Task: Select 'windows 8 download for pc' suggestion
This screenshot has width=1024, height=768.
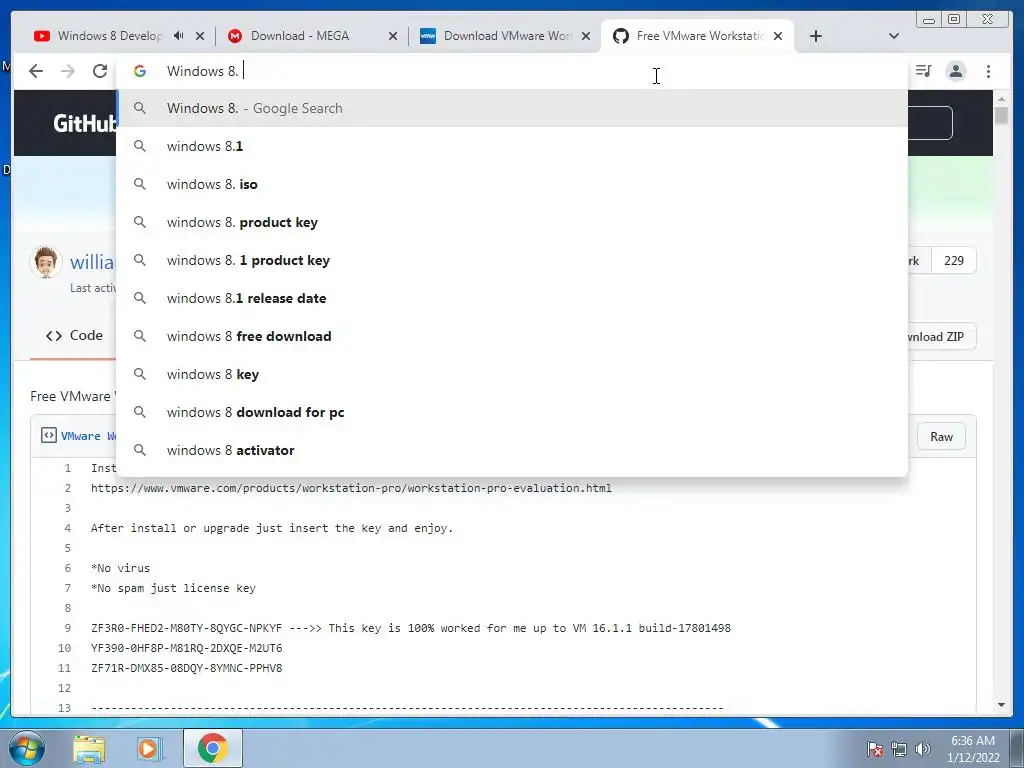Action: coord(512,412)
